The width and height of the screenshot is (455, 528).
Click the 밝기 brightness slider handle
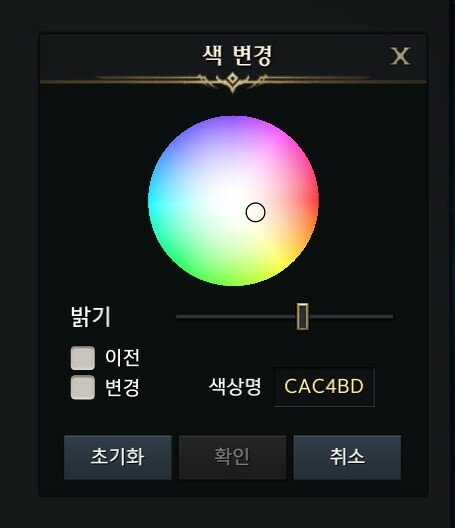click(x=302, y=316)
